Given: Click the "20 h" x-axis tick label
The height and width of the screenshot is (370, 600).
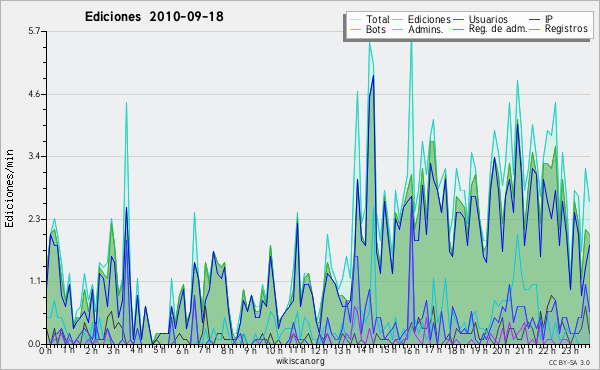Looking at the screenshot, I should pos(500,350).
